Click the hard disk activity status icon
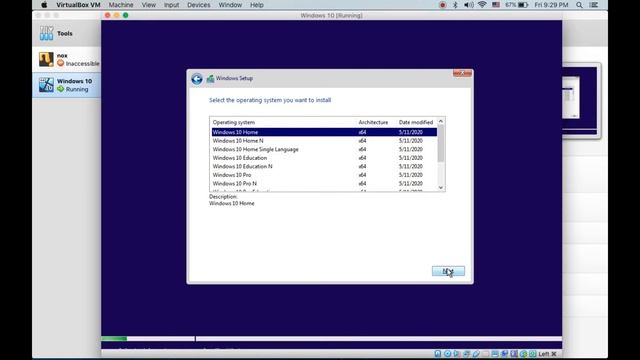640x360 pixels. click(x=438, y=353)
